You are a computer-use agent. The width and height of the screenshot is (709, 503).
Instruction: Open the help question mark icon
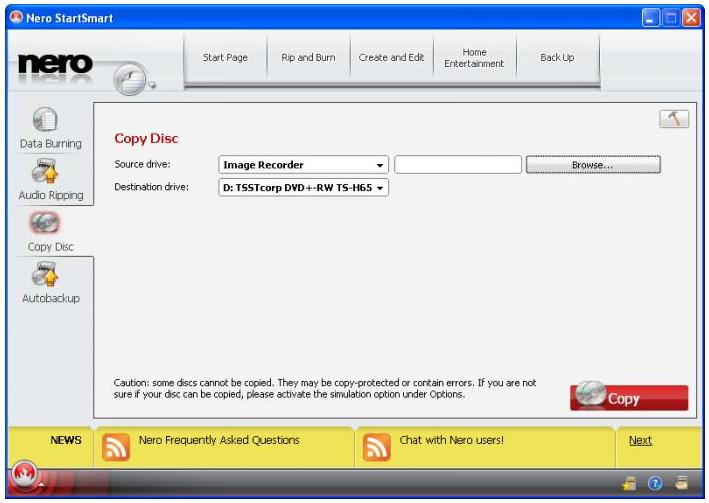coord(655,484)
